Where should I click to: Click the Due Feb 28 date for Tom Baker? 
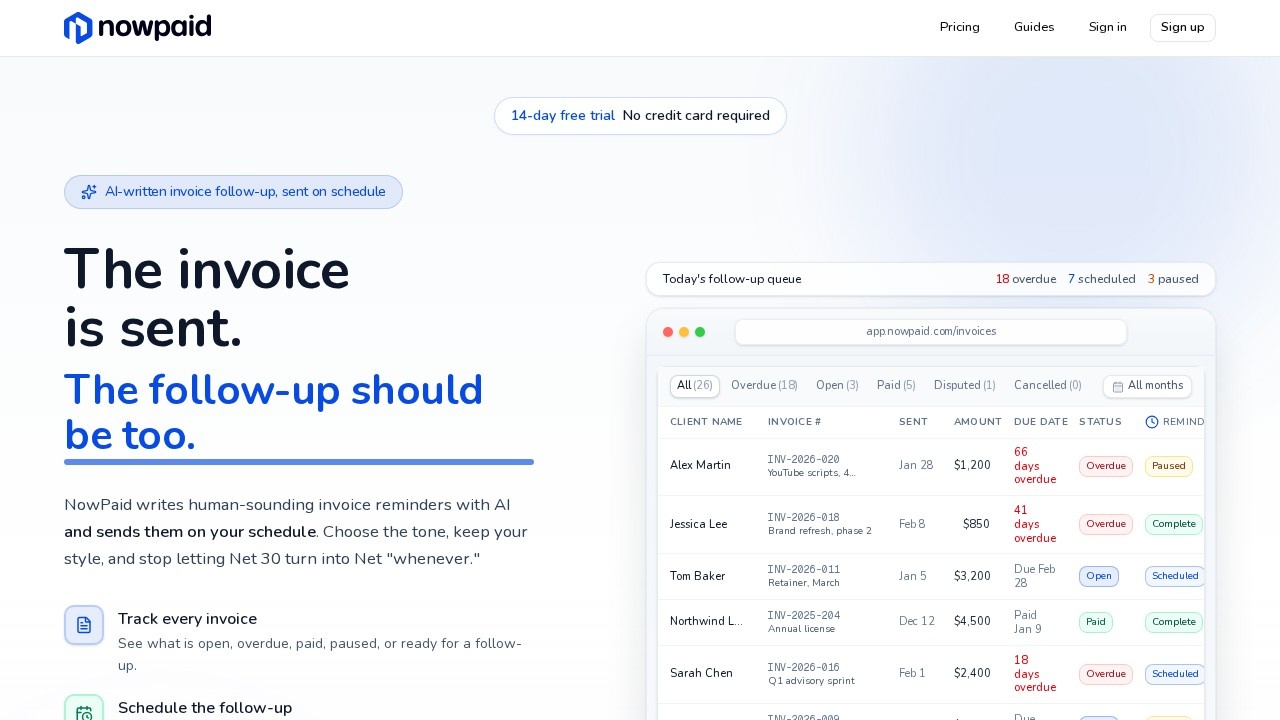point(1035,576)
